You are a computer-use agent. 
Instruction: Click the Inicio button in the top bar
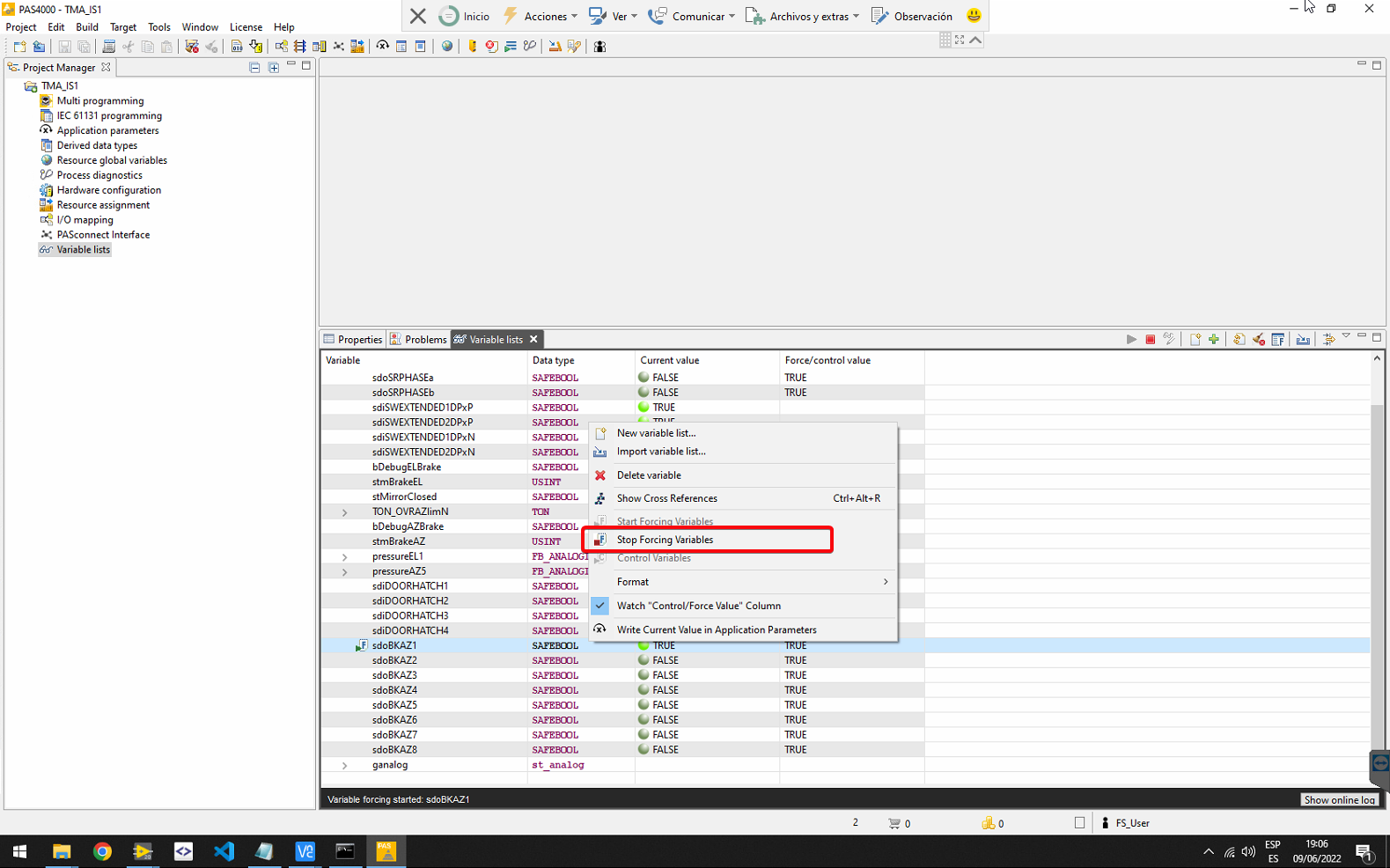click(464, 16)
